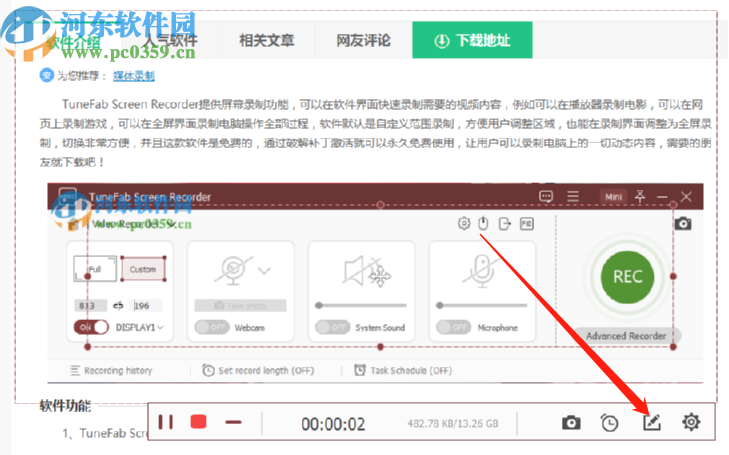Open the TuneFab preferences gear icon
Screen dimensions: 729x455
[x=464, y=224]
